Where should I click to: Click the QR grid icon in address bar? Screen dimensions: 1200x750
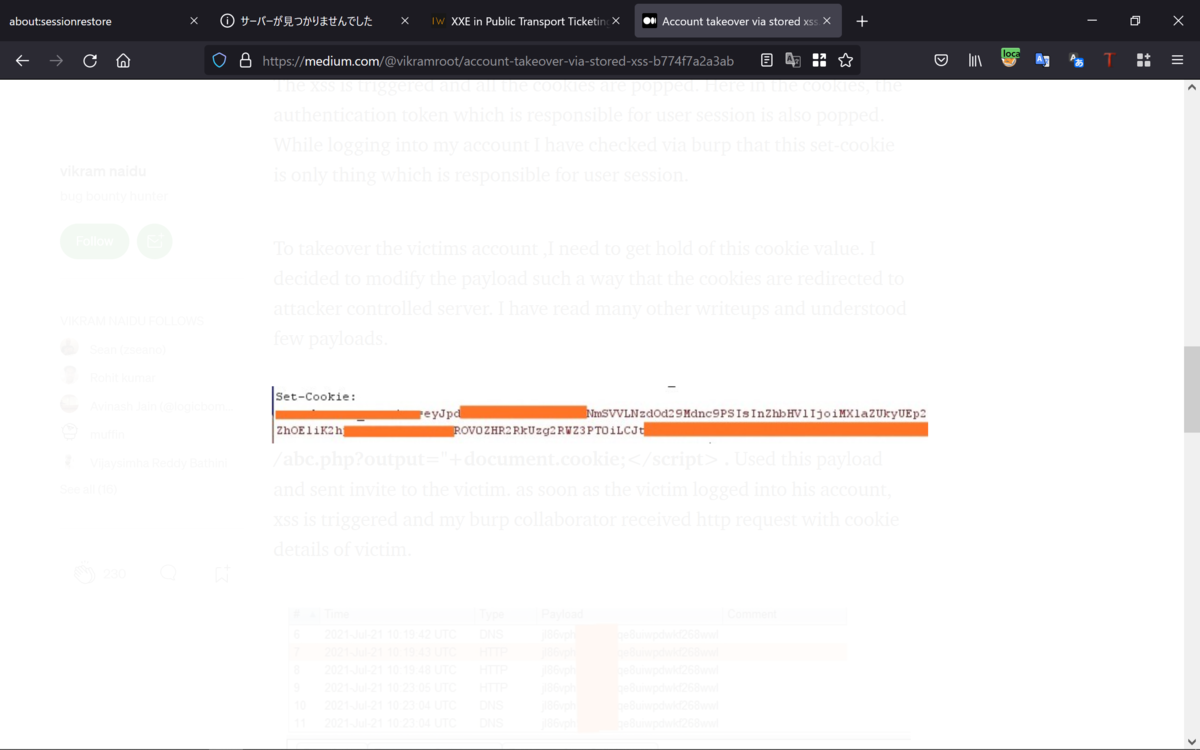pyautogui.click(x=819, y=60)
